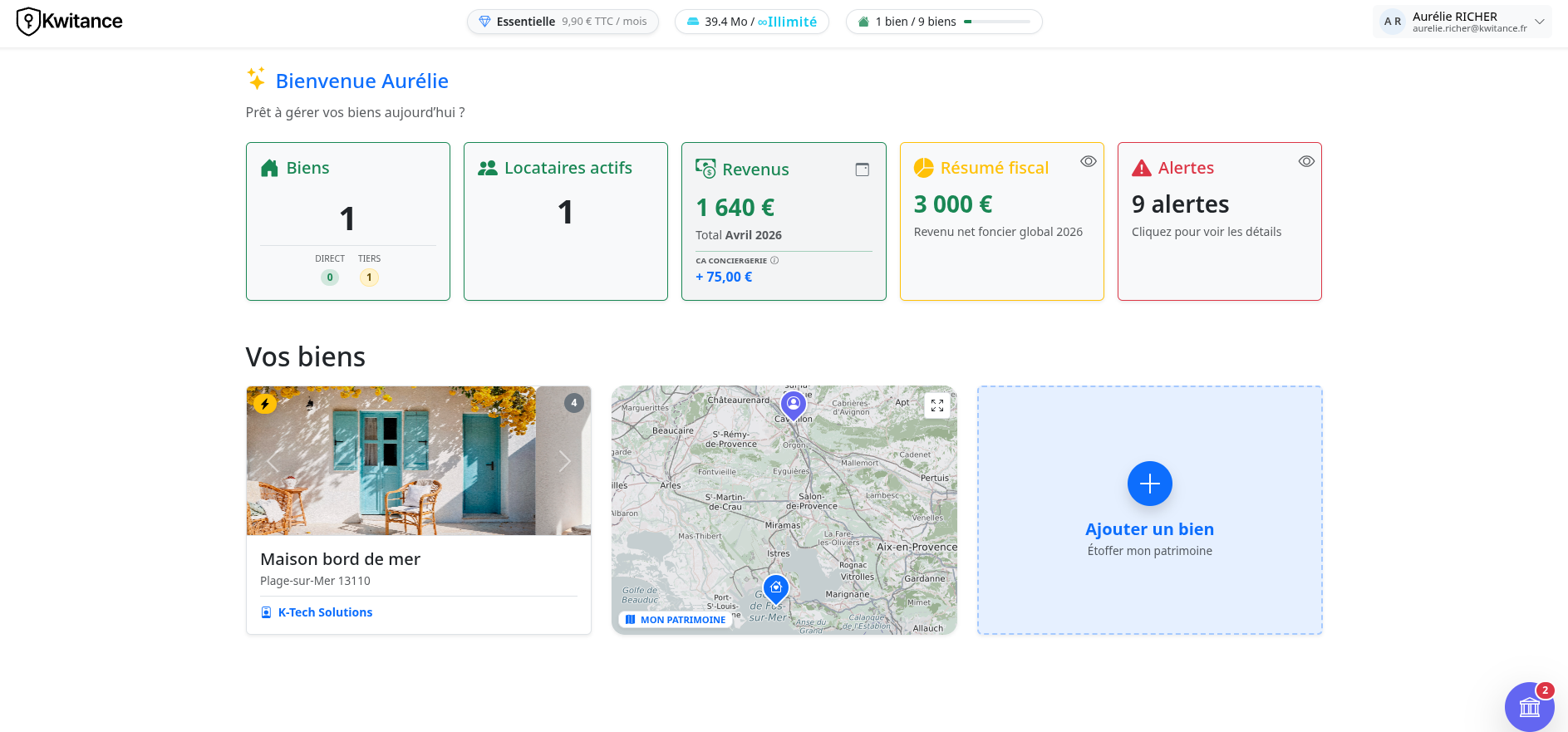The height and width of the screenshot is (732, 1568).
Task: Expand the map to fullscreen
Action: pyautogui.click(x=937, y=405)
